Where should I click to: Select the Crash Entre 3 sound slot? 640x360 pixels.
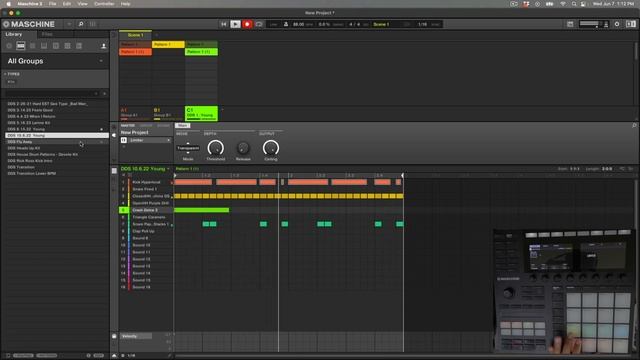point(146,210)
